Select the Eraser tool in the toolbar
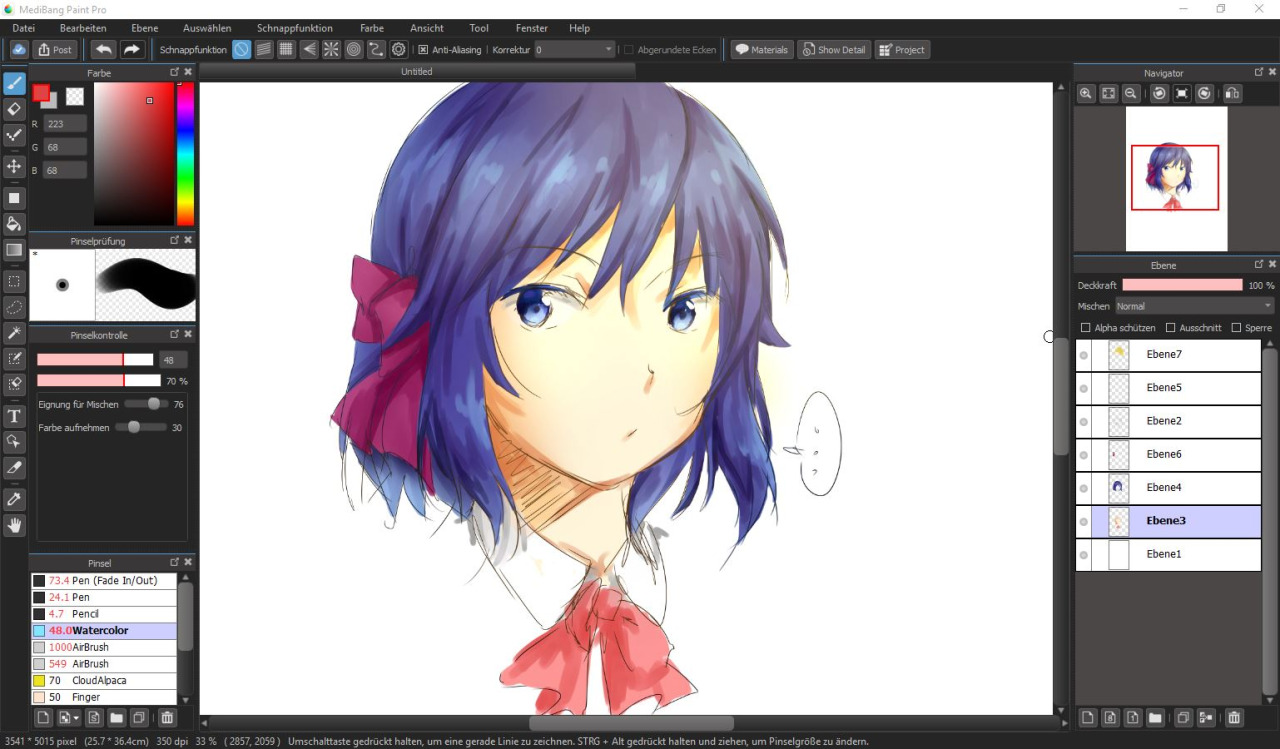Screen dimensions: 1280x749 point(14,110)
